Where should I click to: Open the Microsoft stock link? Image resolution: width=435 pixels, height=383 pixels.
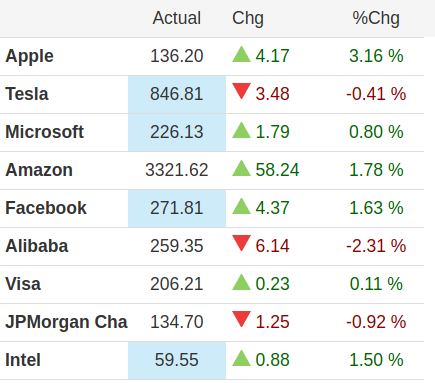pyautogui.click(x=44, y=132)
